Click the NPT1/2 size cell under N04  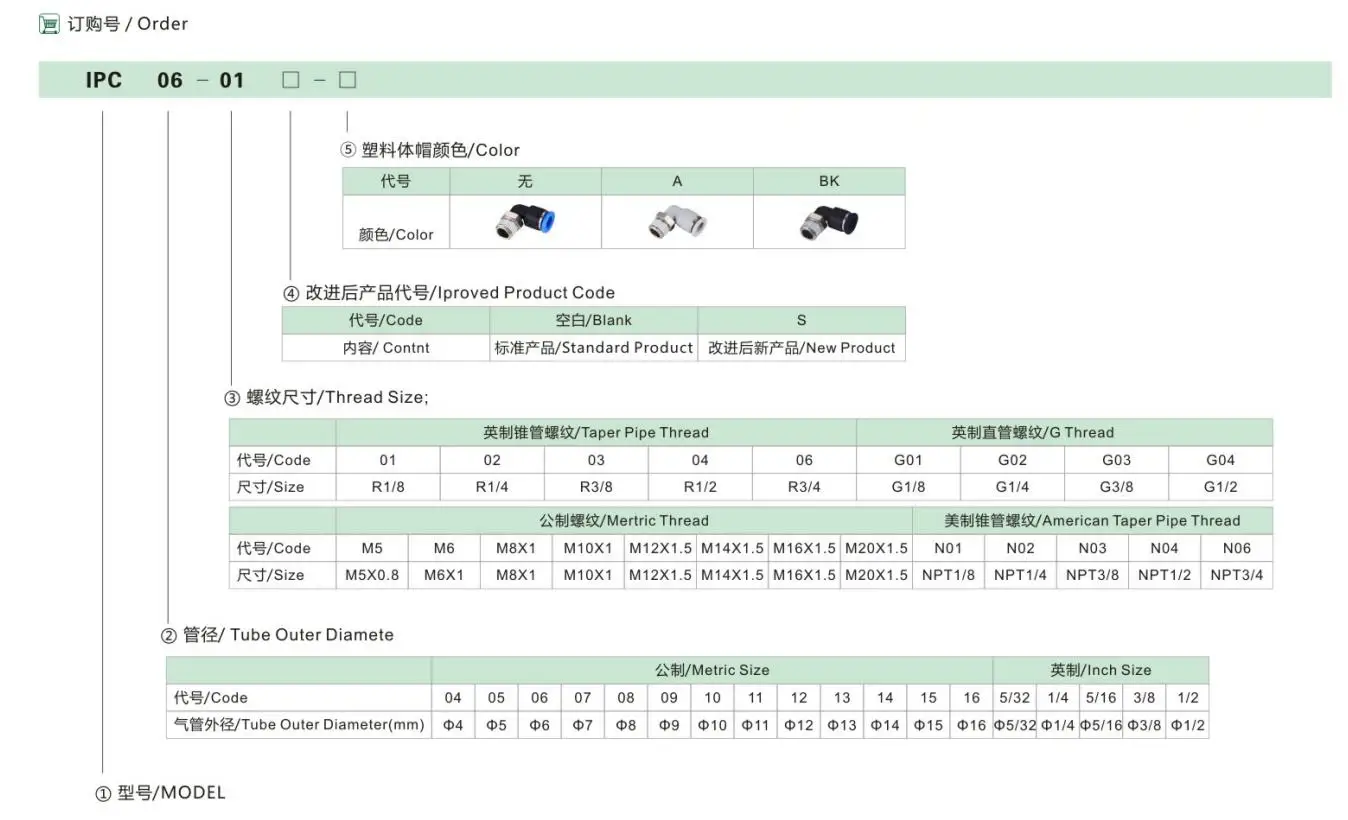coord(1164,575)
